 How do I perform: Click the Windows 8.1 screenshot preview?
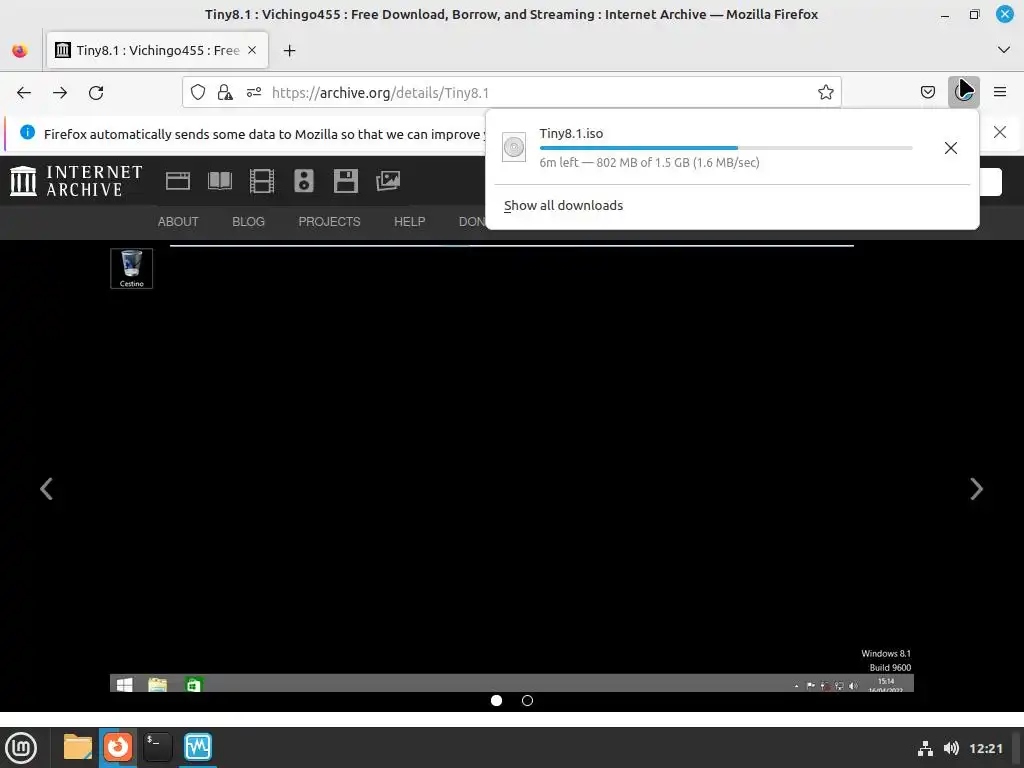[512, 469]
